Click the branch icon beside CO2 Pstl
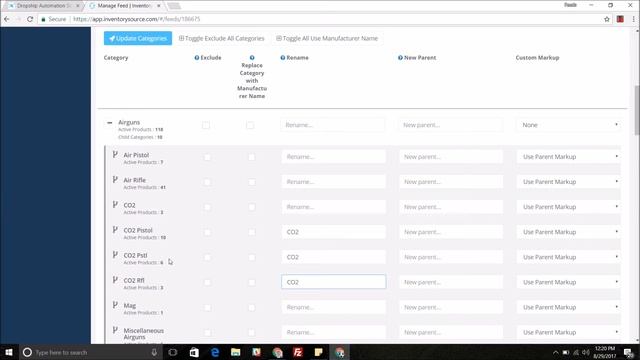 [x=115, y=255]
